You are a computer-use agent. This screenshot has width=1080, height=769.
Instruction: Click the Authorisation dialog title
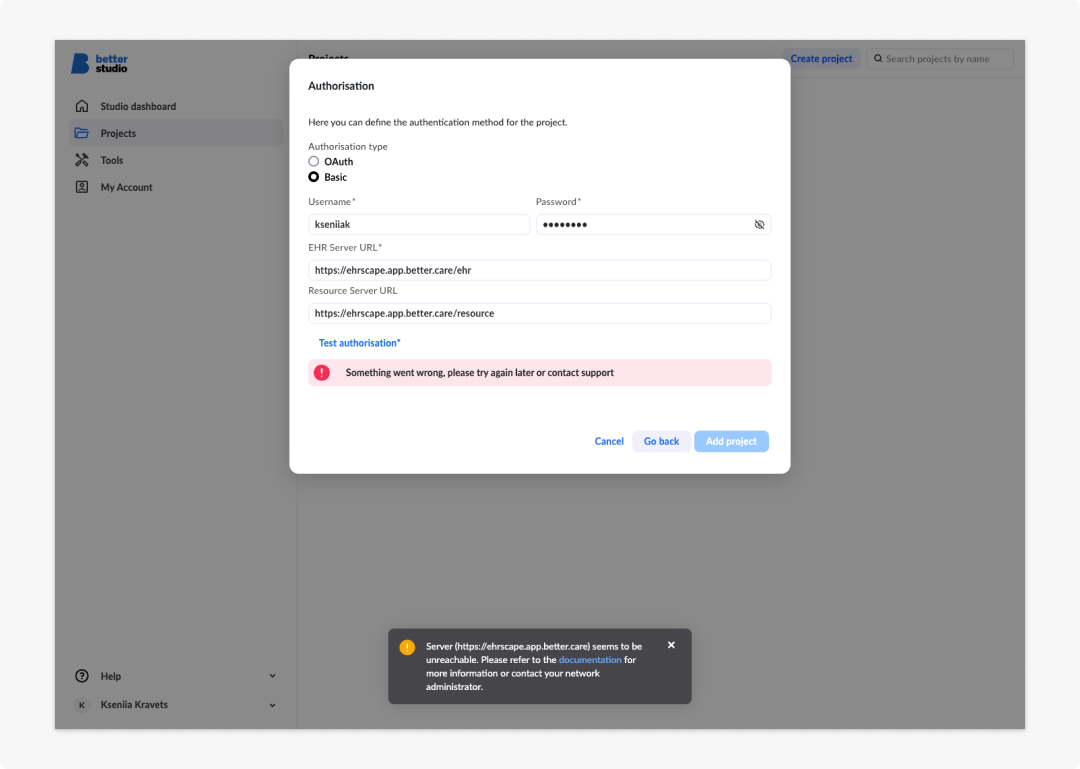coord(341,86)
